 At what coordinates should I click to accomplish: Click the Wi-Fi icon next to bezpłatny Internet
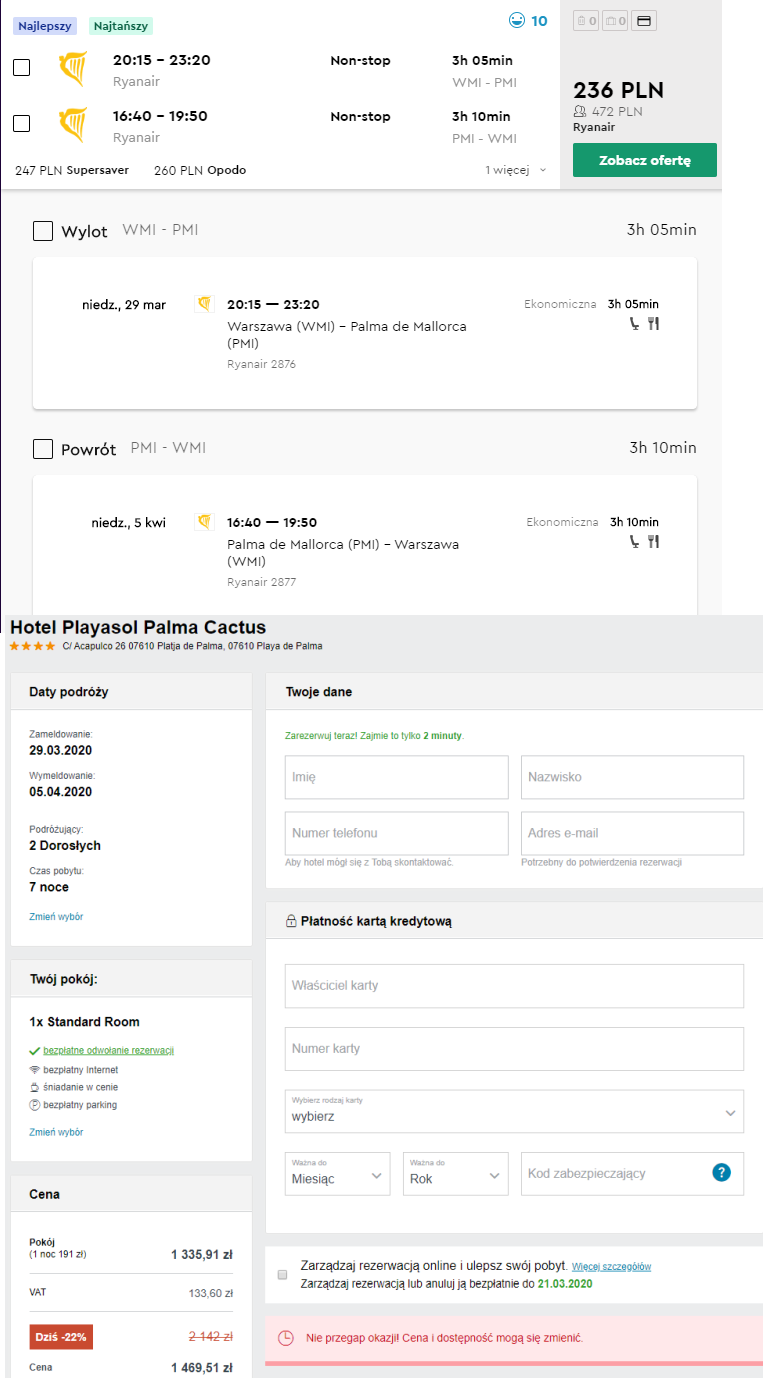35,1069
